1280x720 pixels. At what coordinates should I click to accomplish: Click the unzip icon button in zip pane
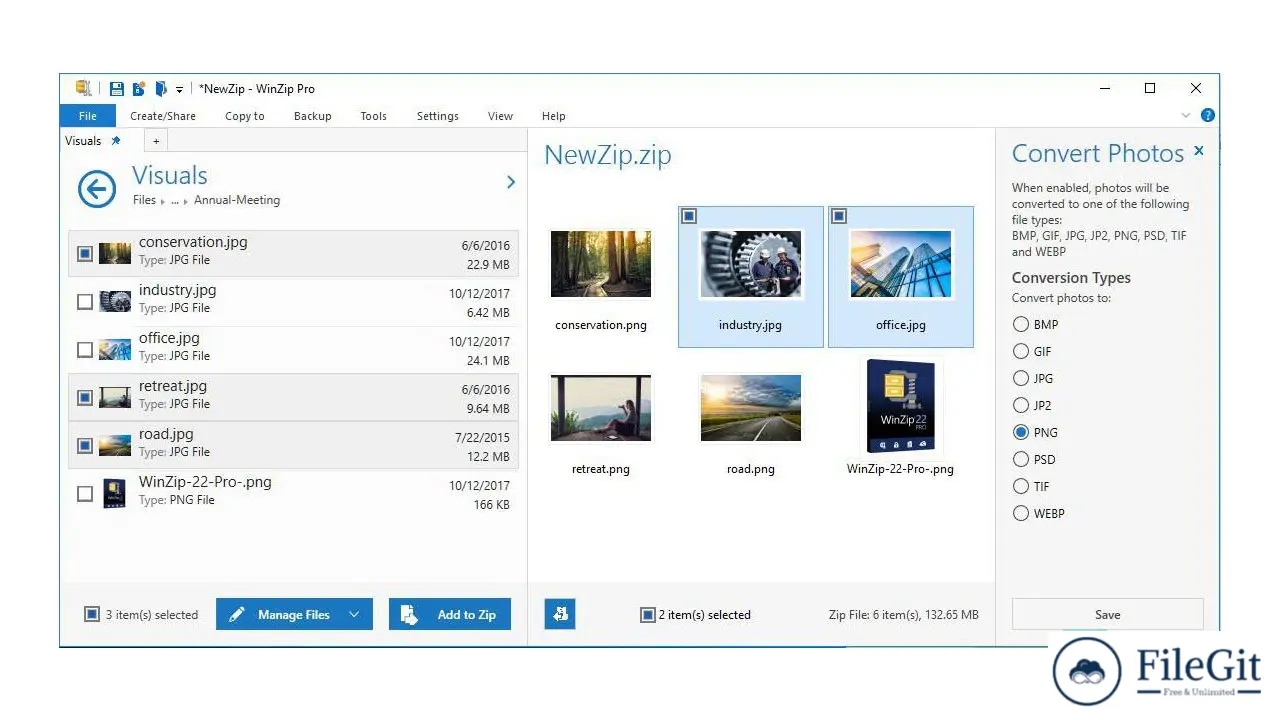pos(560,614)
